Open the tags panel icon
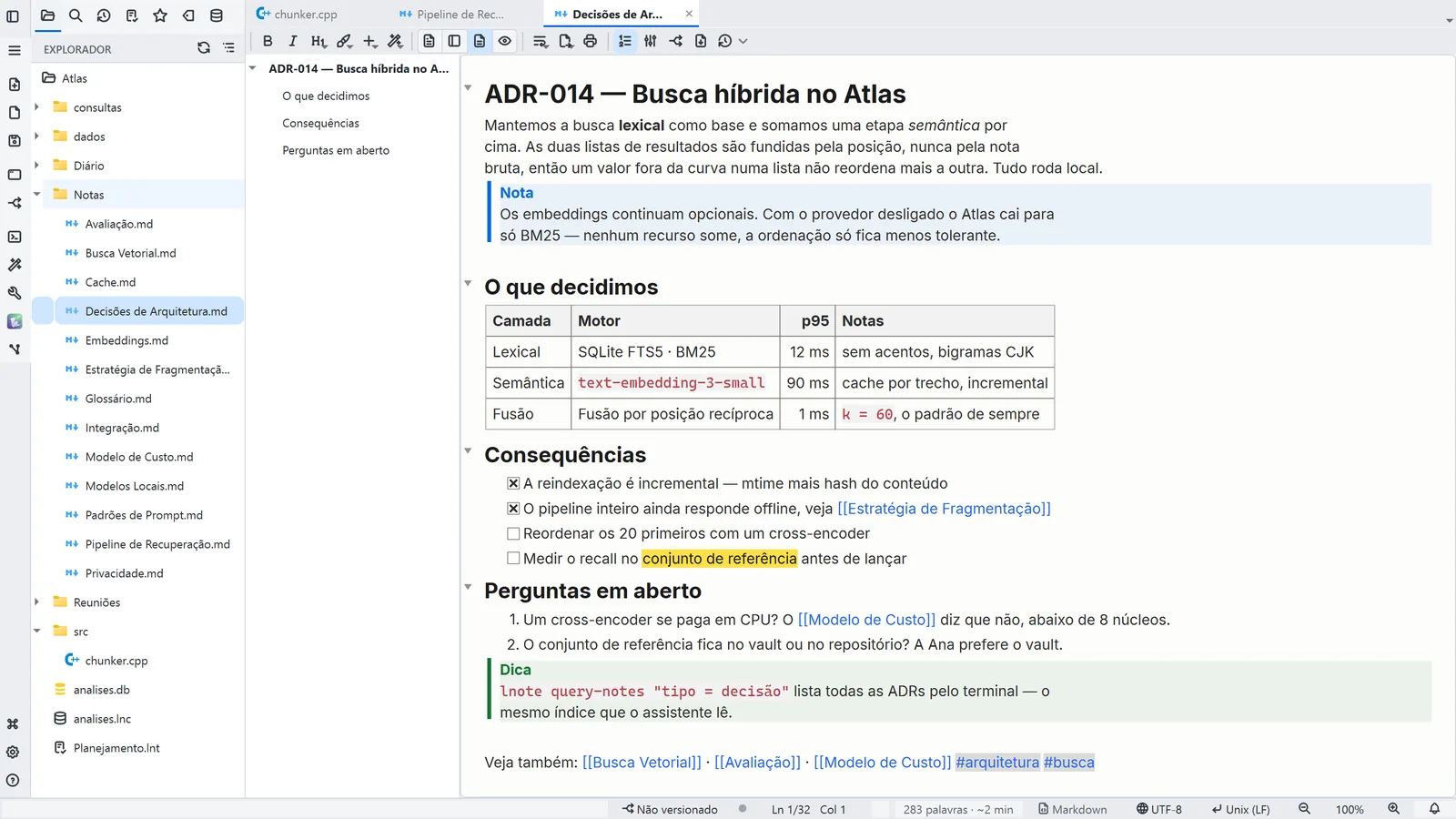Image resolution: width=1456 pixels, height=819 pixels. 188,15
